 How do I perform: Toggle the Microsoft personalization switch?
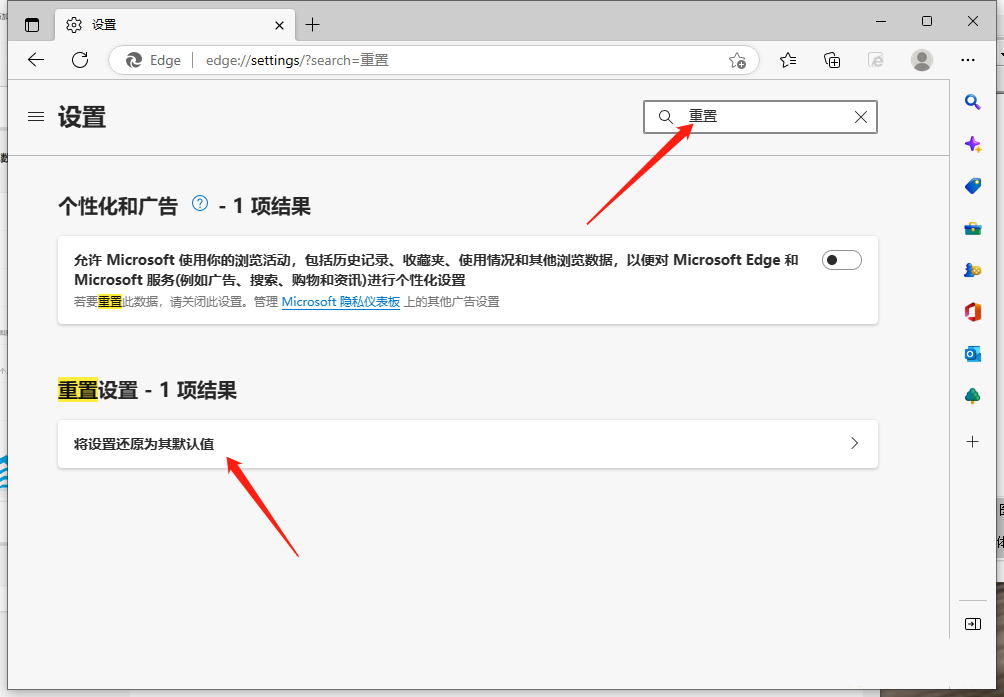[841, 260]
